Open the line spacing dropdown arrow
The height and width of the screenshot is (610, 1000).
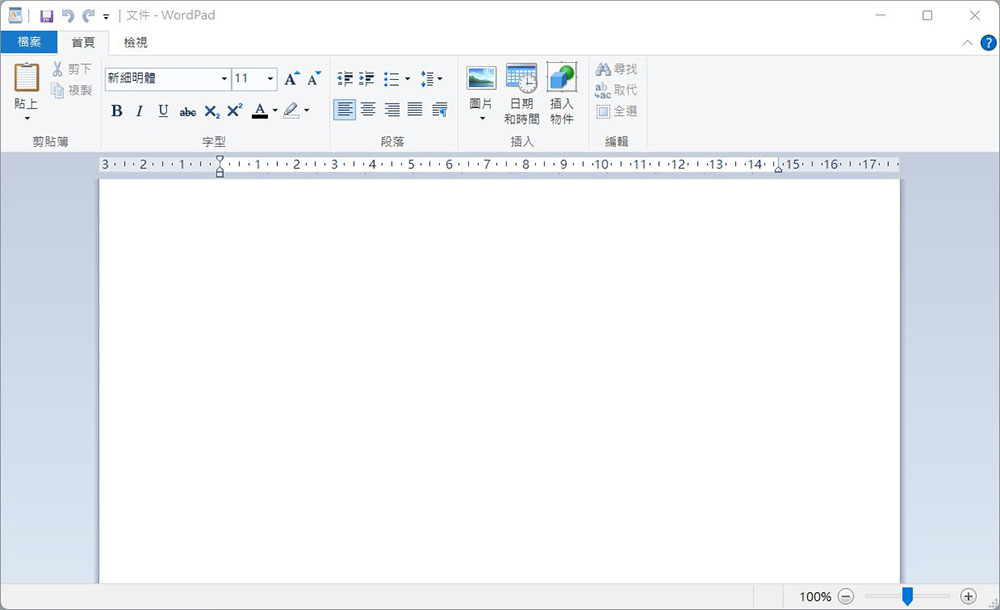tap(440, 78)
